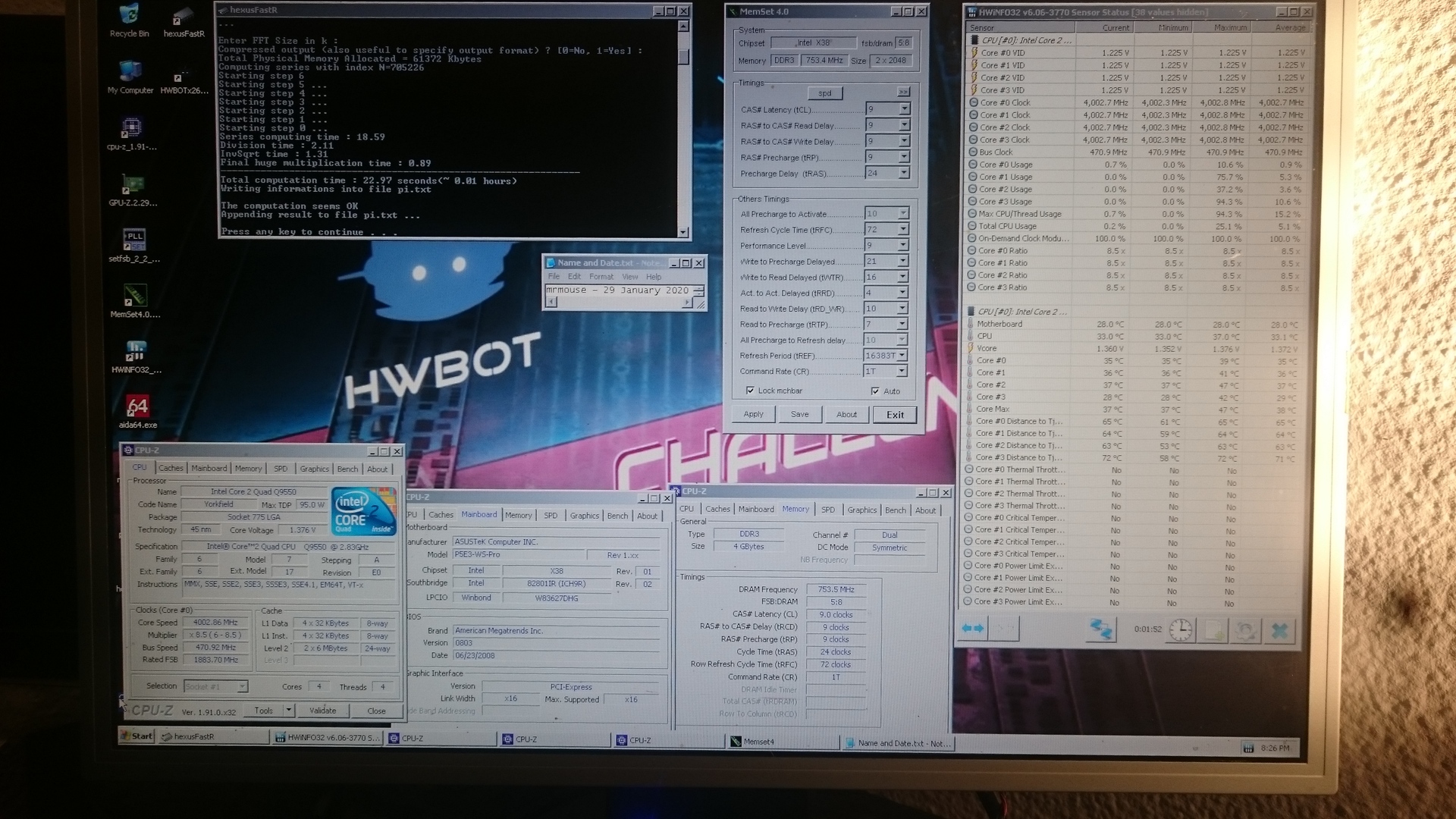
Task: Click the spd button in MemSet
Action: point(825,93)
